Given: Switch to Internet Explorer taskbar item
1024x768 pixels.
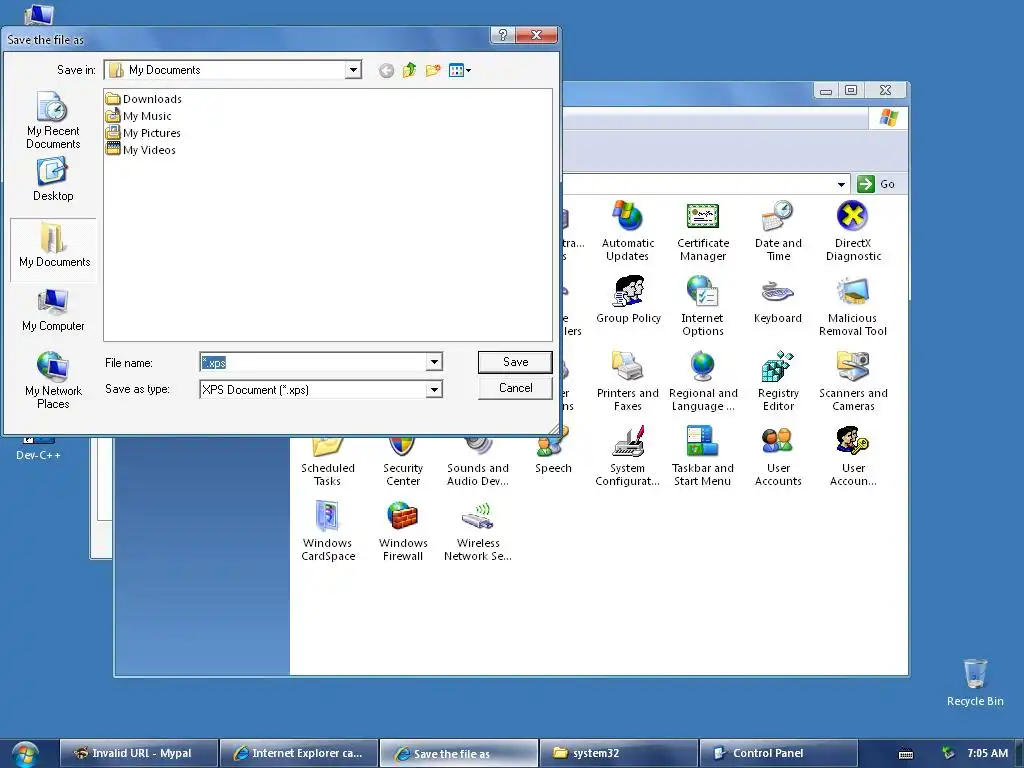Looking at the screenshot, I should pyautogui.click(x=299, y=753).
